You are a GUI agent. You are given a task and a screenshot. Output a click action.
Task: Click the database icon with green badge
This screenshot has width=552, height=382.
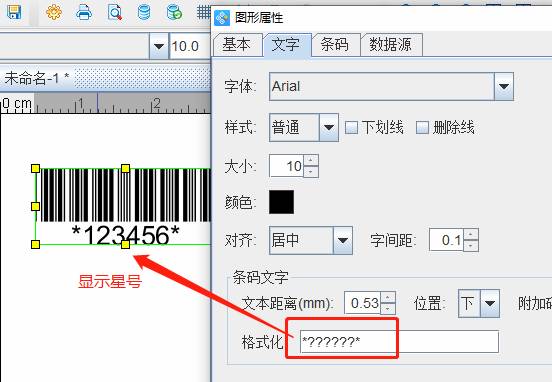[x=174, y=12]
